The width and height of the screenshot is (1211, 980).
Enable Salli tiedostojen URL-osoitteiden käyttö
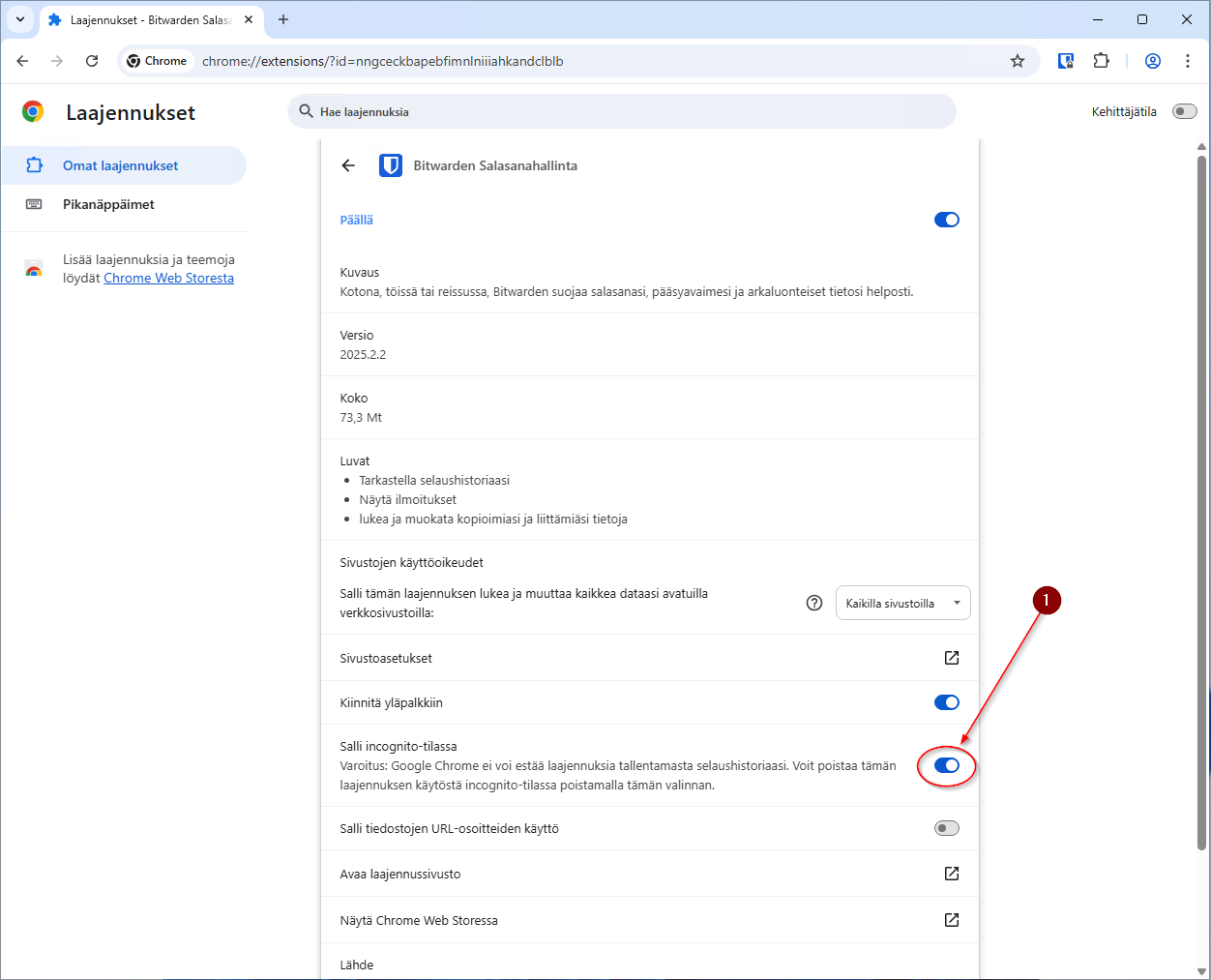tap(947, 828)
